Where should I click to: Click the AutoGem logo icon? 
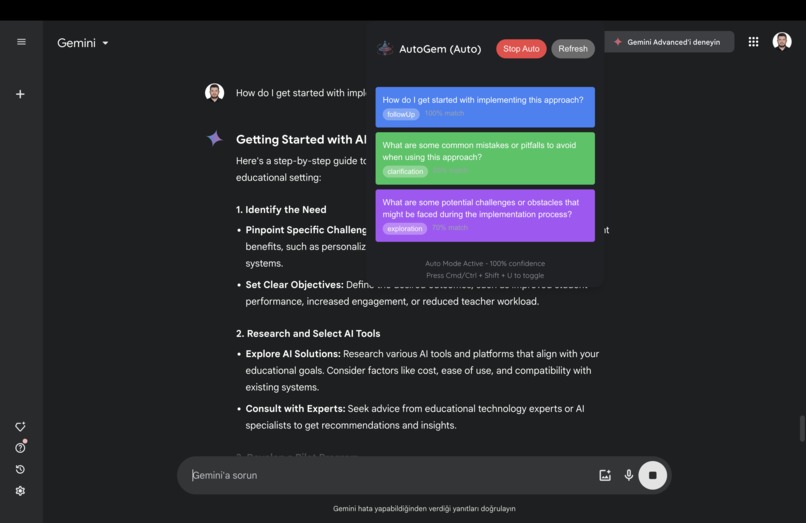pos(384,48)
